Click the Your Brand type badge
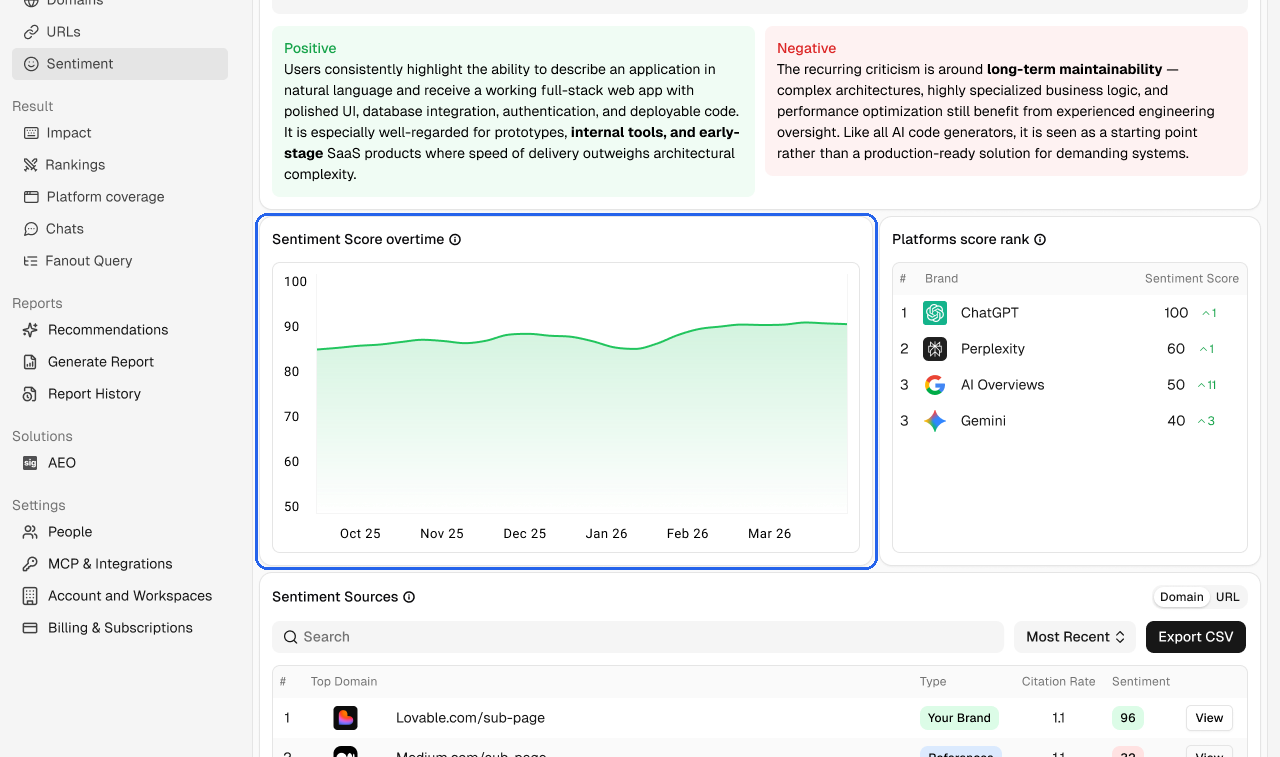 coord(959,718)
